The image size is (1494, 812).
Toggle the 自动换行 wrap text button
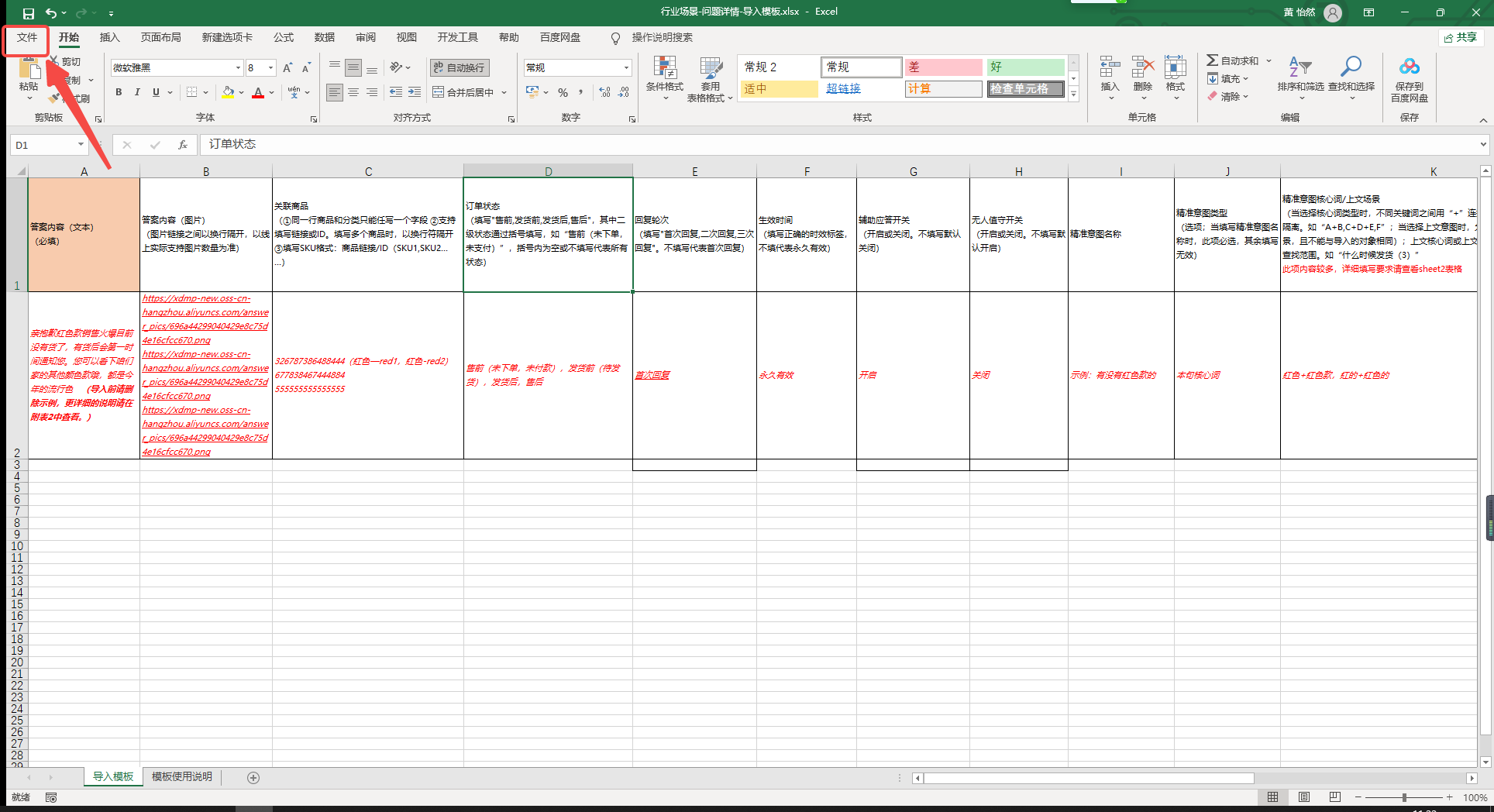pyautogui.click(x=460, y=68)
